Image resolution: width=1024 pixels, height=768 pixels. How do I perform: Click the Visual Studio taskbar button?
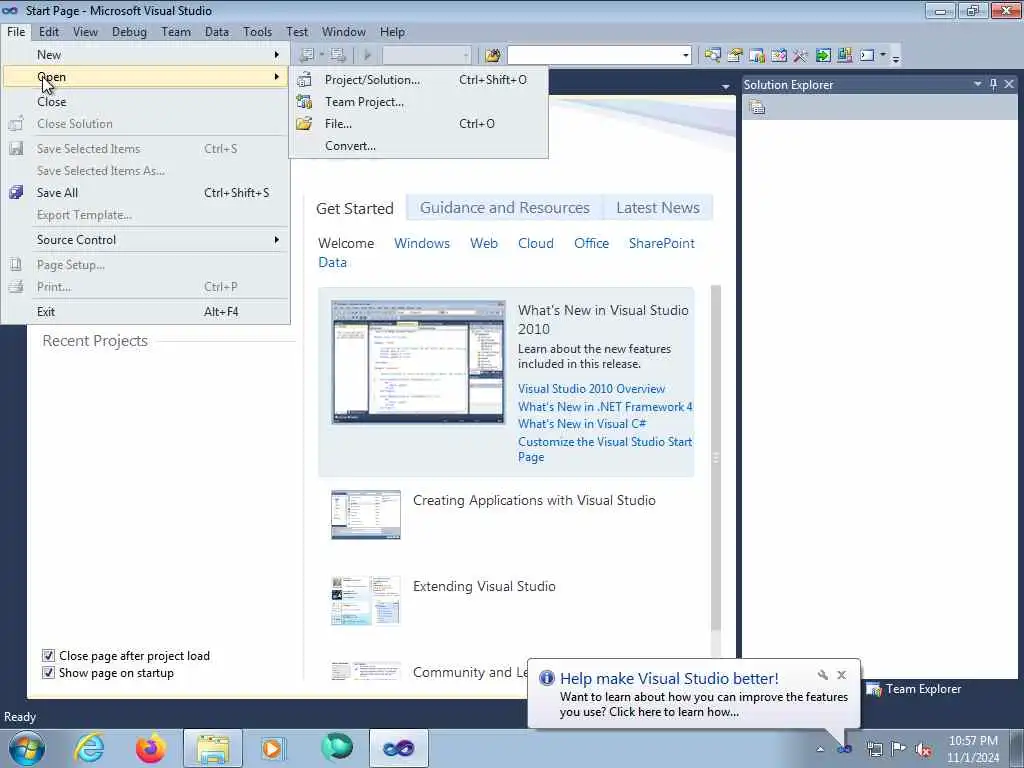click(399, 748)
